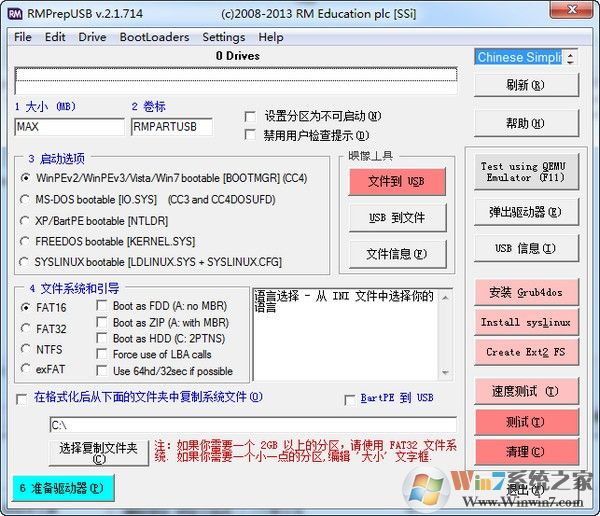
Task: Check Boot as FDD (A: no MBR)
Action: (x=102, y=305)
